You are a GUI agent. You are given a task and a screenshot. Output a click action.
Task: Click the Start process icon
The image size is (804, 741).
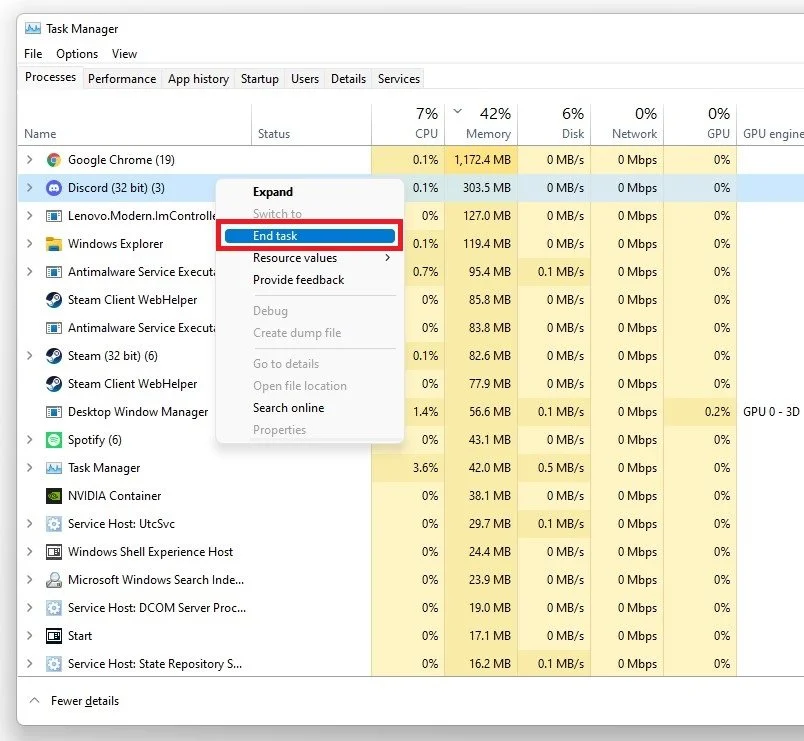[x=53, y=636]
